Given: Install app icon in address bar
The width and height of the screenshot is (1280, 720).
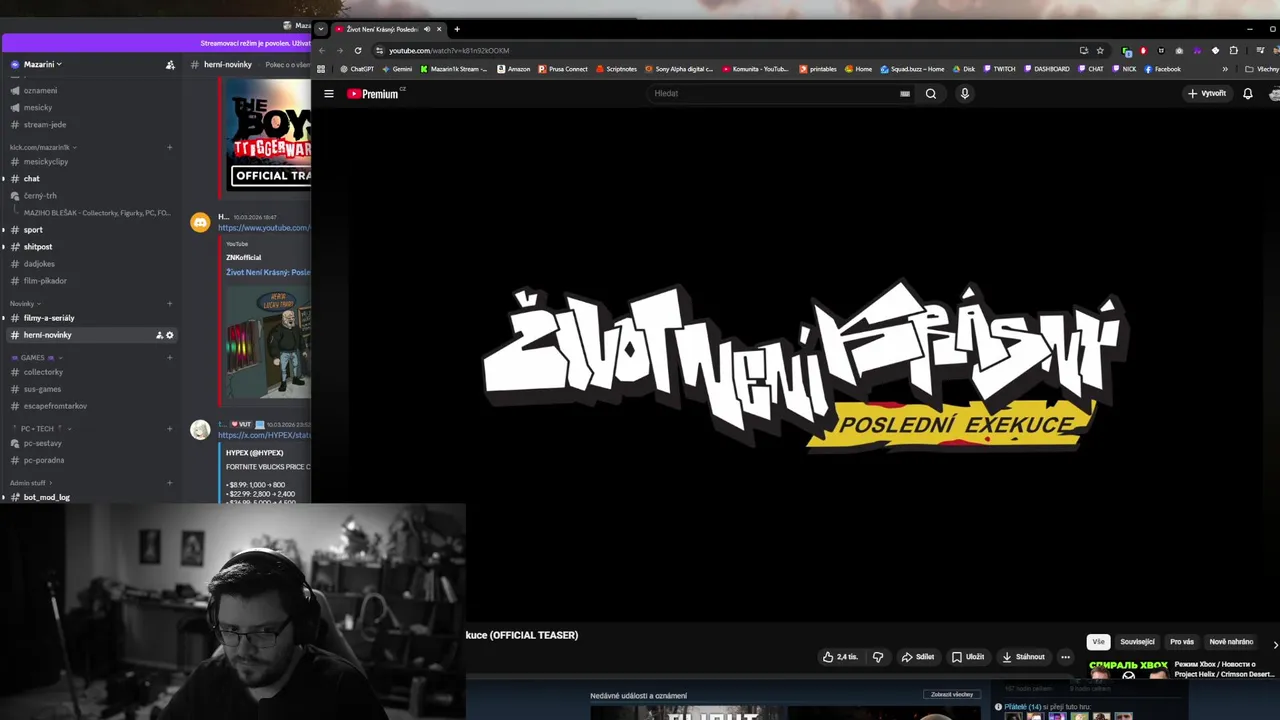Looking at the screenshot, I should point(1084,50).
